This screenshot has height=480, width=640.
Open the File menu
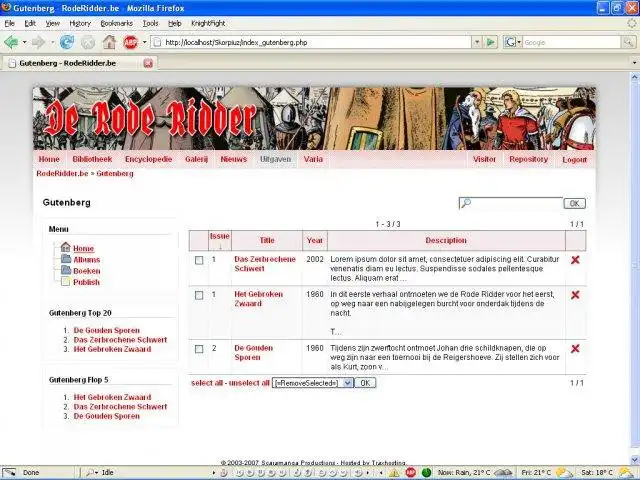10,24
